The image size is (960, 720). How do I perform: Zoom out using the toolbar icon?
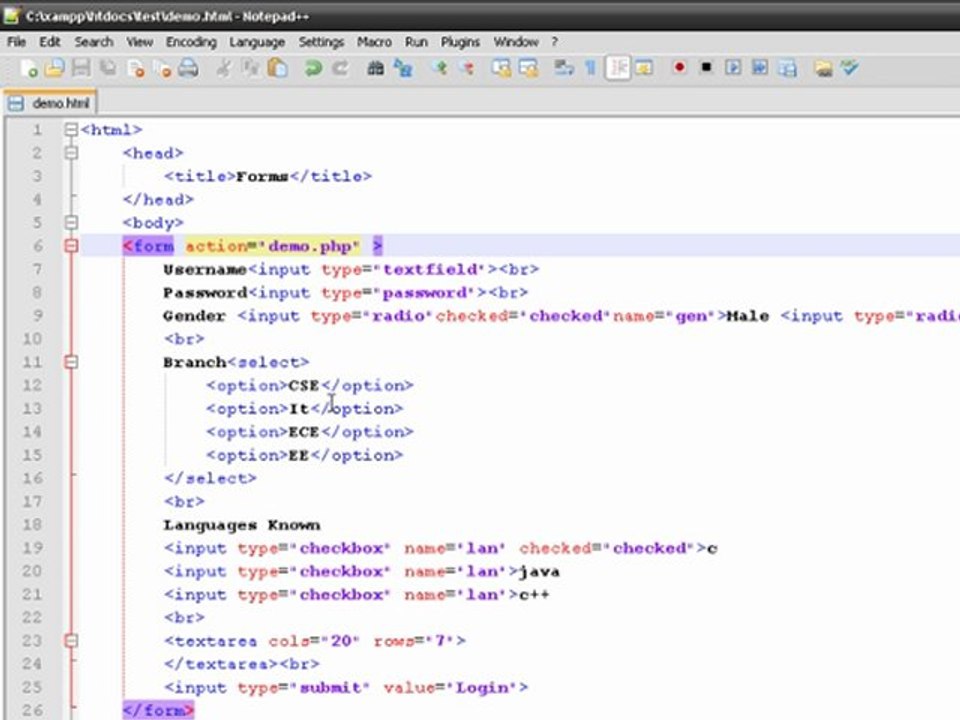click(x=467, y=68)
